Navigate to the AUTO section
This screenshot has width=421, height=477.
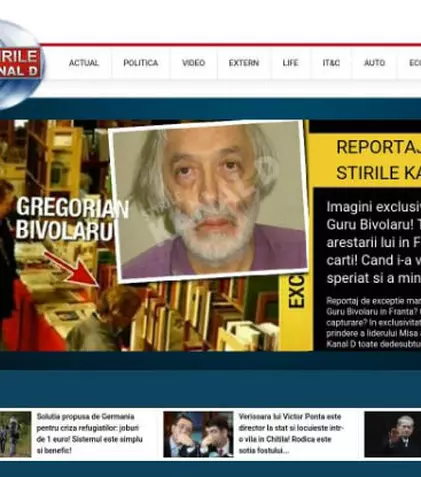375,63
